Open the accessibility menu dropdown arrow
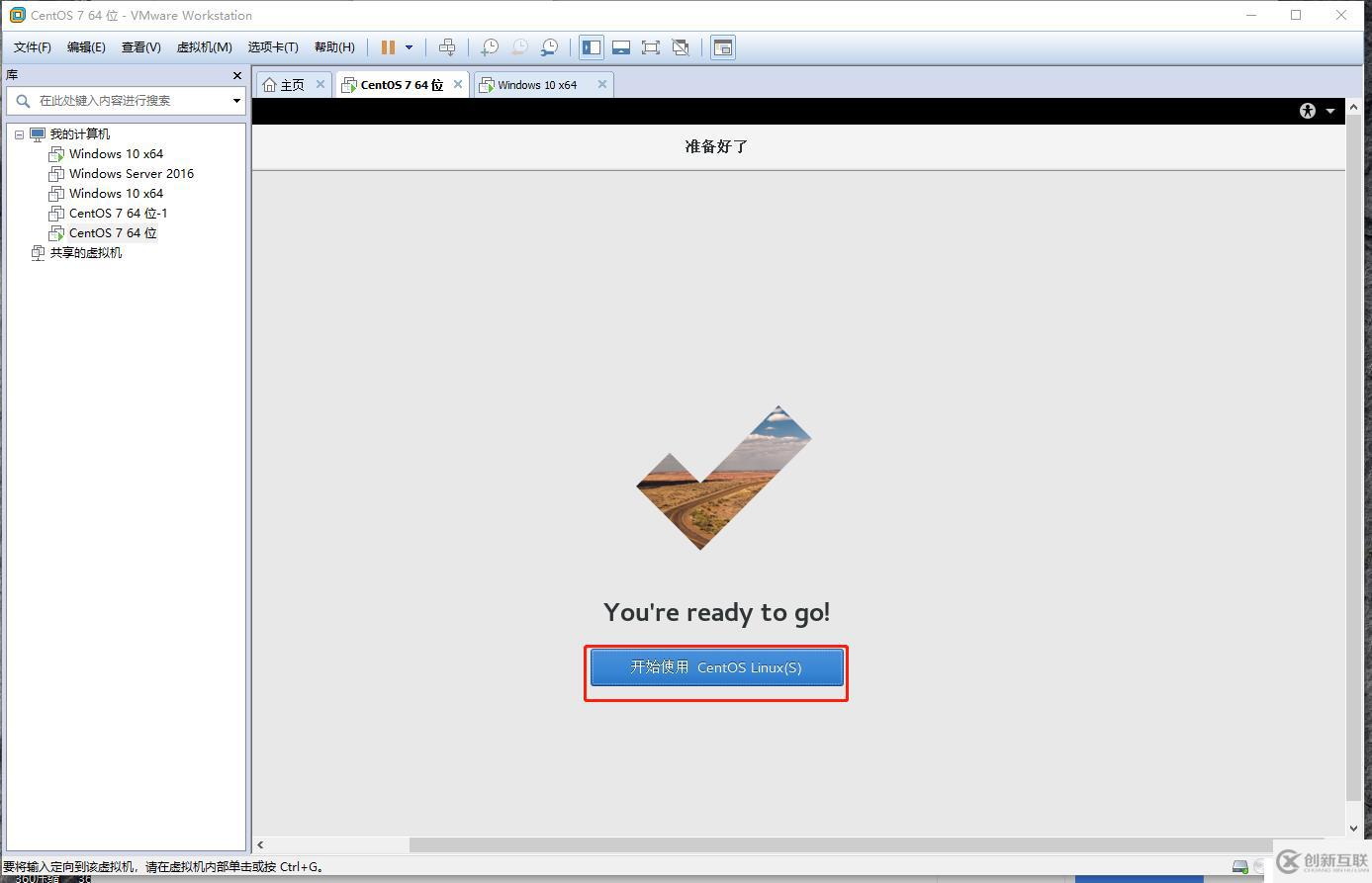This screenshot has width=1372, height=883. (x=1330, y=111)
